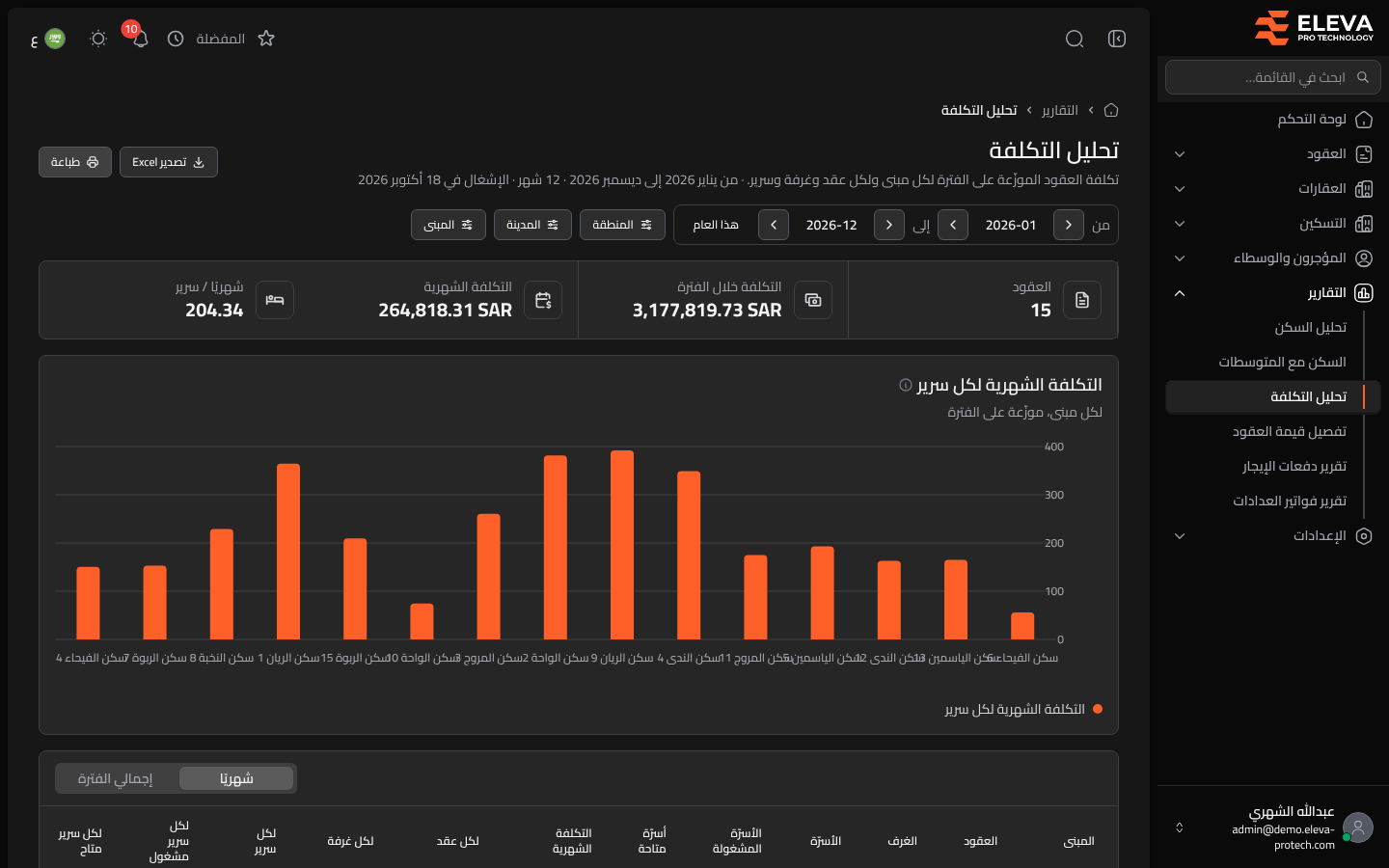Viewport: 1389px width, 868px height.
Task: Open لوحة التحكم dashboard in the sidebar
Action: (x=1273, y=120)
